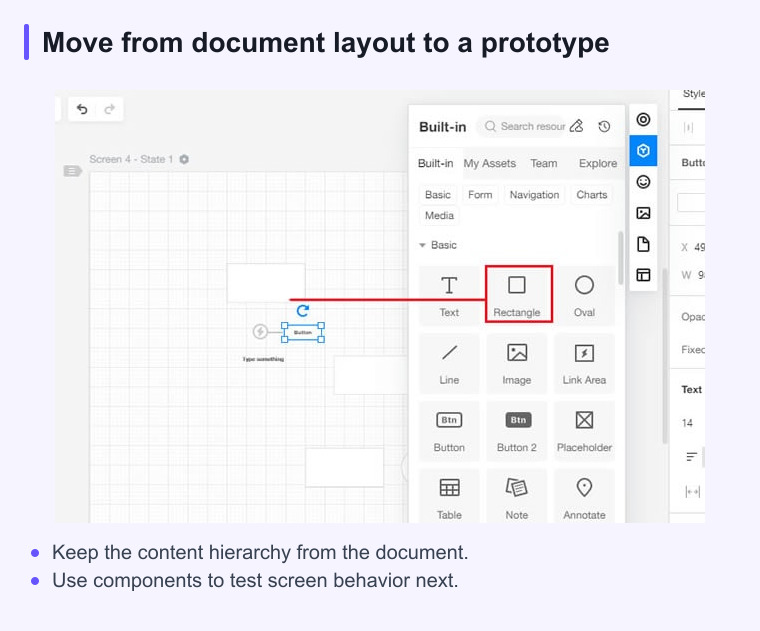Switch to the Explore tab
760x631 pixels.
598,163
